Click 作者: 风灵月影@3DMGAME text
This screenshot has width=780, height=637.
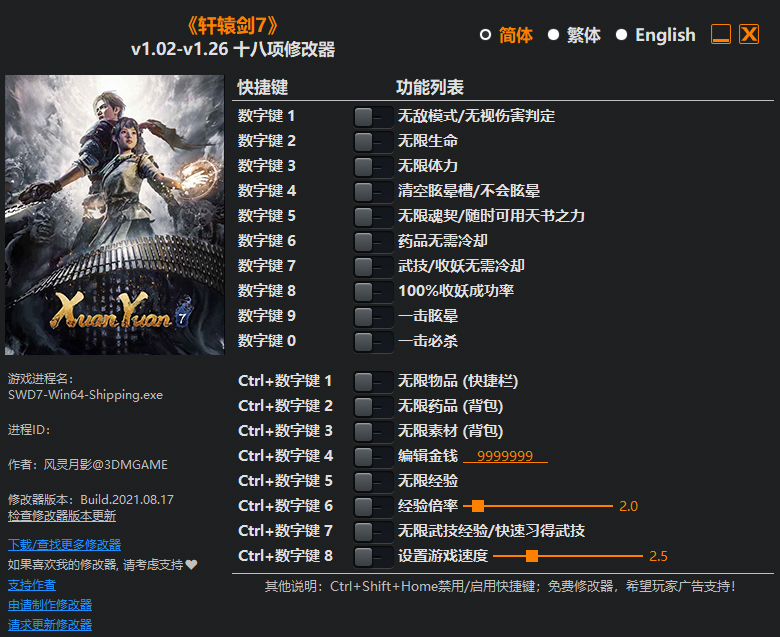pos(88,464)
